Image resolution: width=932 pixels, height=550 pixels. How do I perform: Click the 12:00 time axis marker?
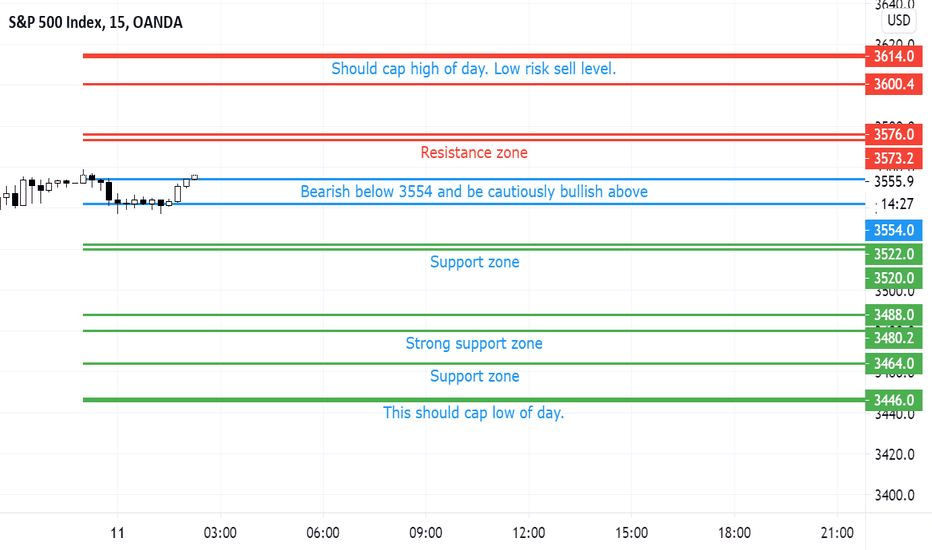(x=528, y=533)
